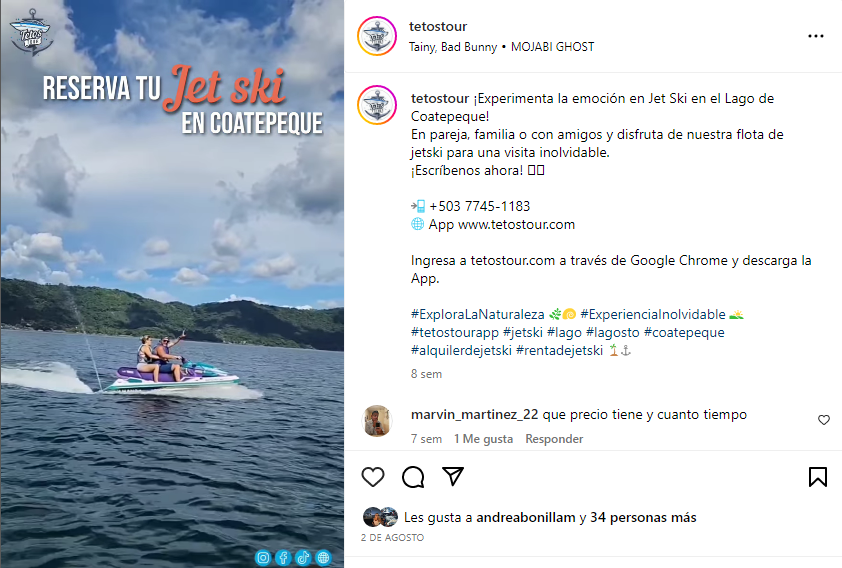The height and width of the screenshot is (568, 842).
Task: Click the Facebook icon on the video
Action: [x=283, y=558]
